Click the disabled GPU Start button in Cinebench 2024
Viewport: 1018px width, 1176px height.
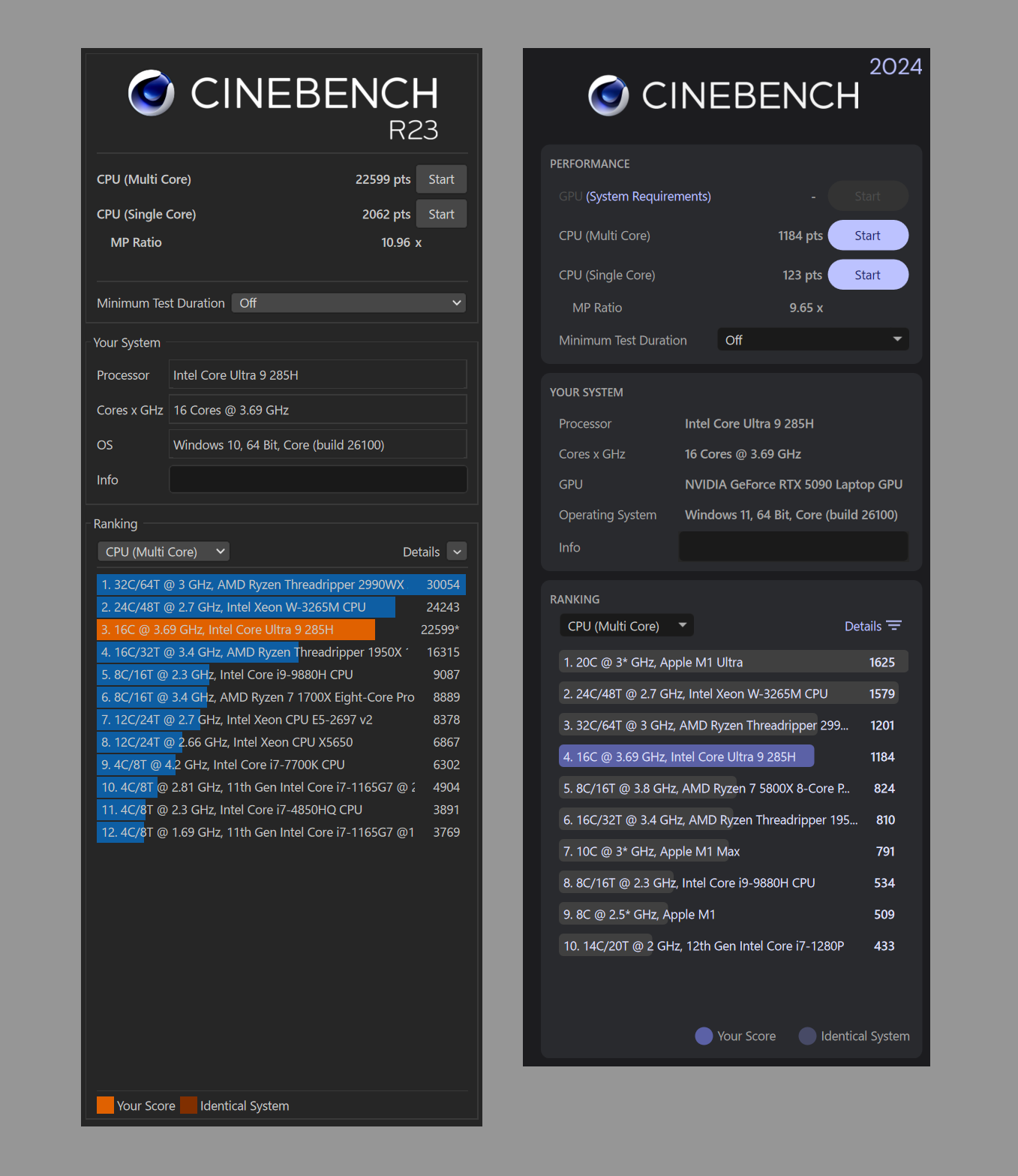pos(868,197)
